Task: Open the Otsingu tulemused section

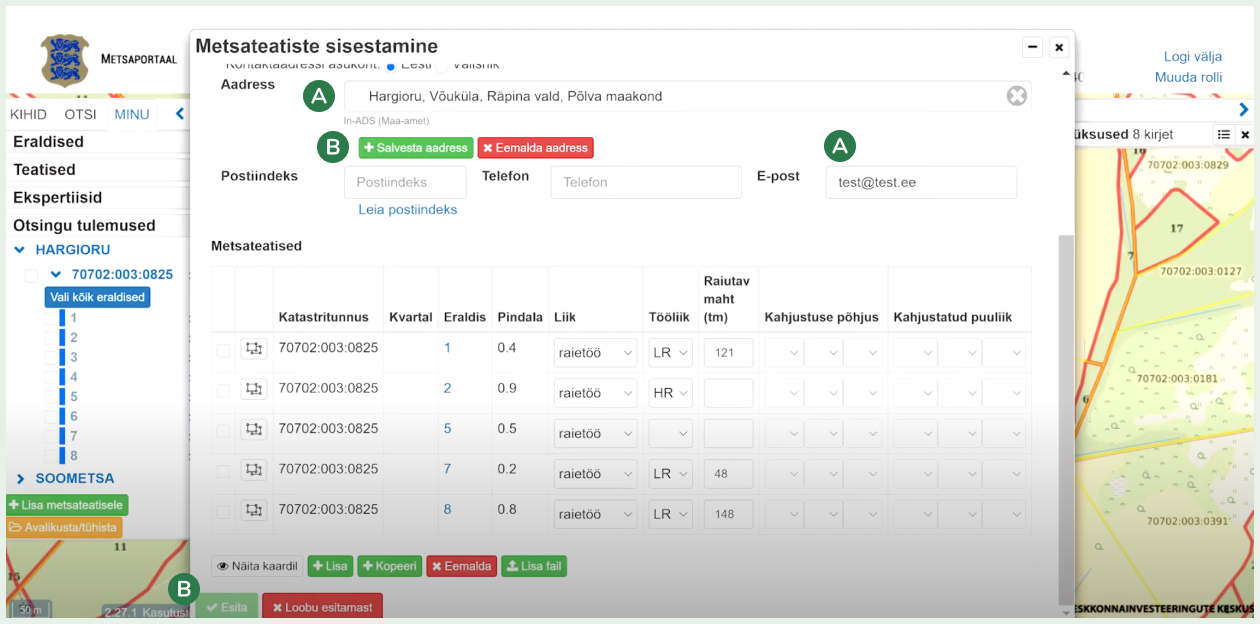Action: coord(84,226)
